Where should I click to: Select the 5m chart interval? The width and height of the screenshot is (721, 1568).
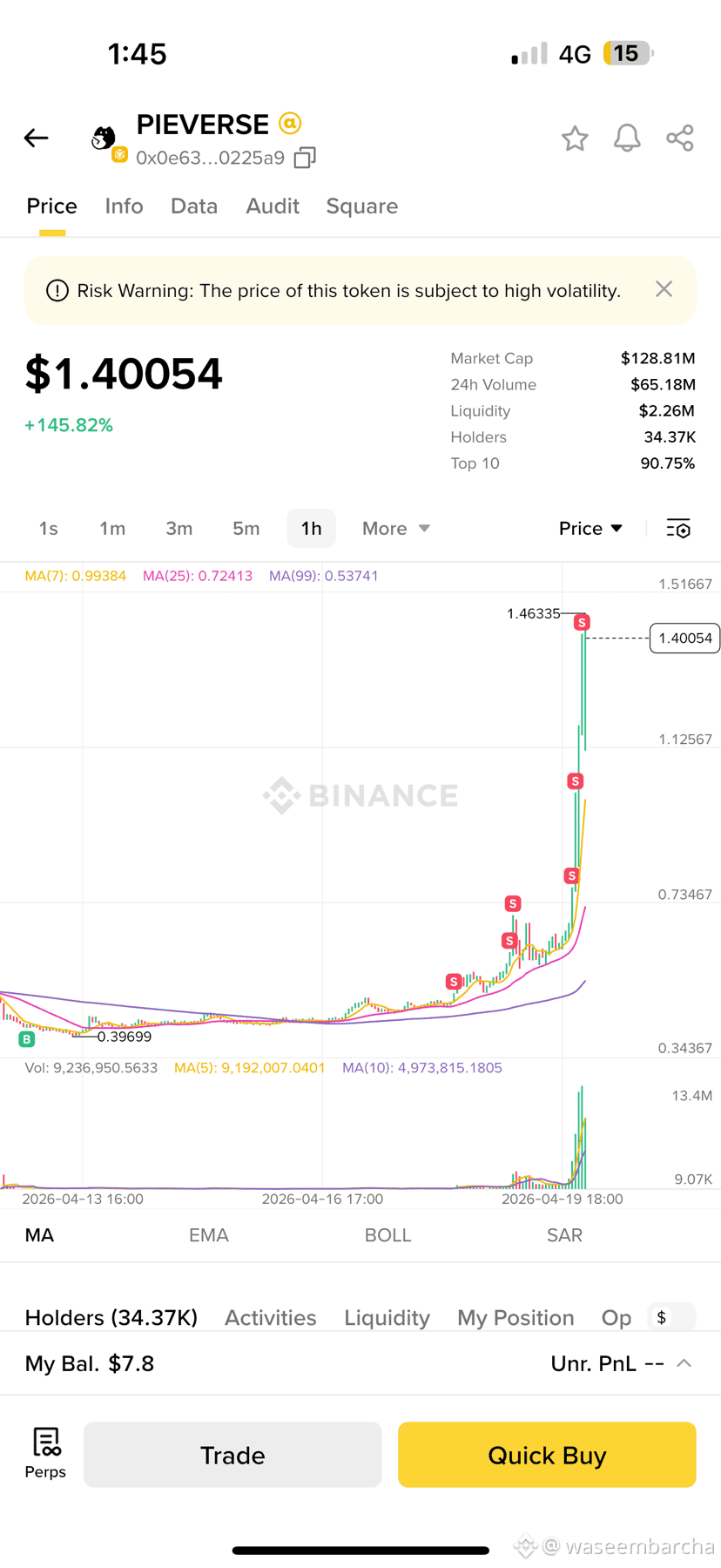[x=246, y=529]
